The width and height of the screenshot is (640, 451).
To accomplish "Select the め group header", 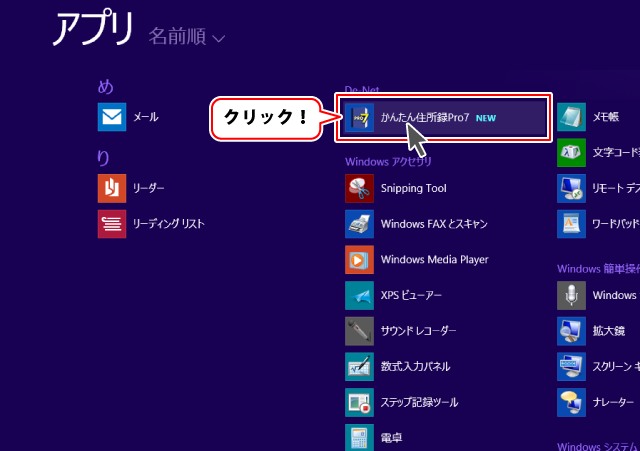I will [105, 87].
